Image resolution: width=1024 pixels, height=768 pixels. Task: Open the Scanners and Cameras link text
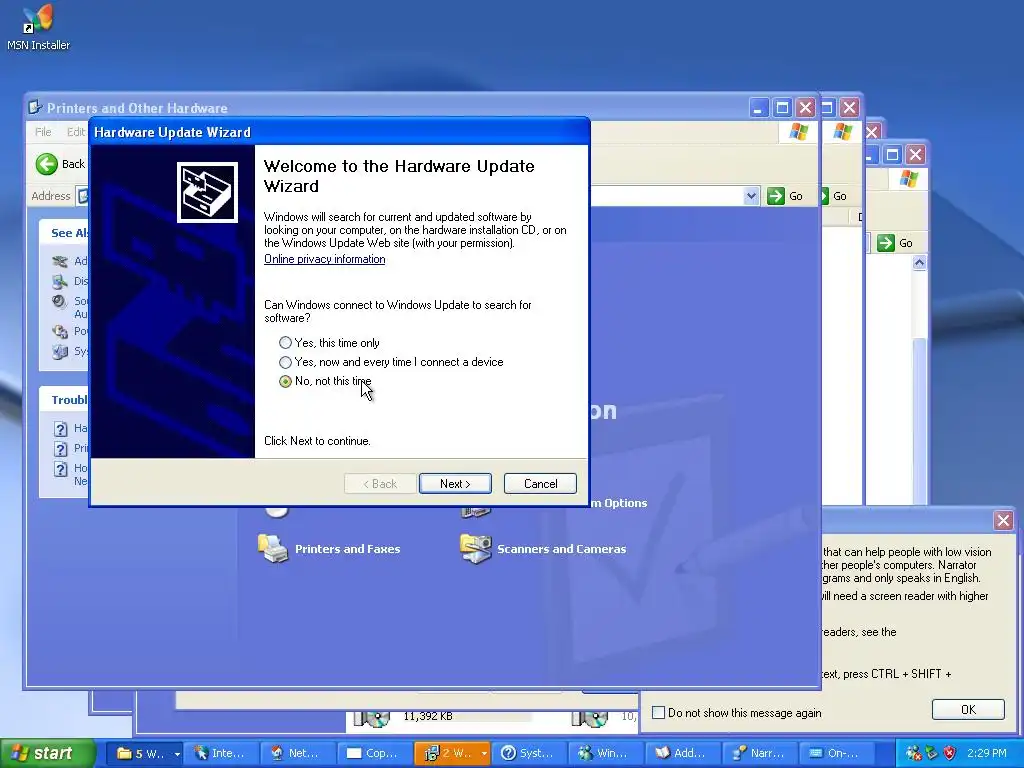click(x=562, y=549)
